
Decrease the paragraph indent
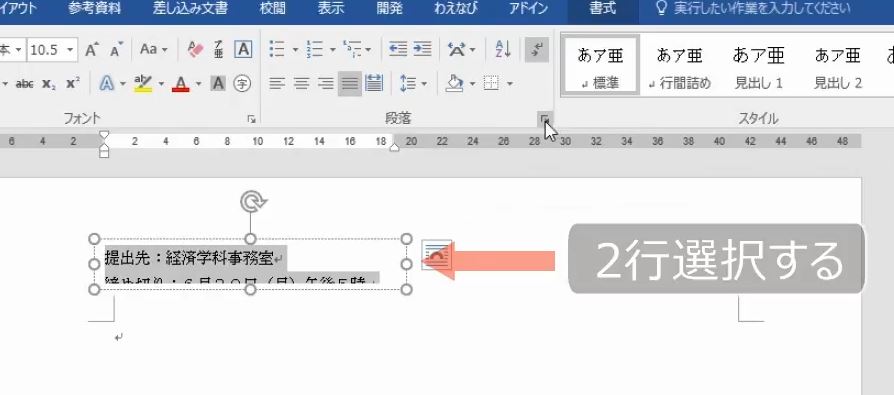tap(397, 50)
